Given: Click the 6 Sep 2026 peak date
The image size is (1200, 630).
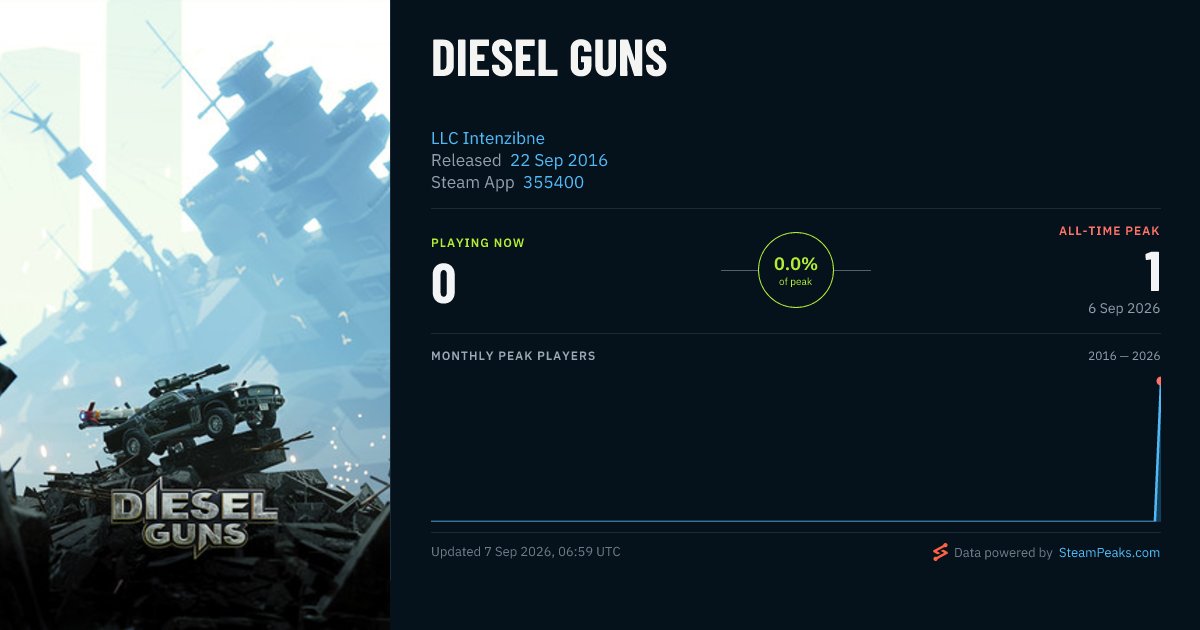Looking at the screenshot, I should click(1124, 308).
